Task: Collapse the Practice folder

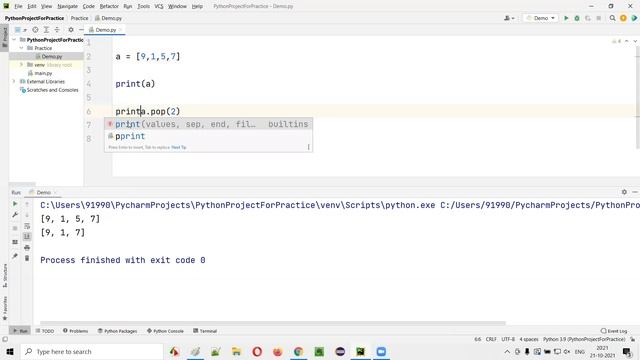Action: tap(22, 48)
